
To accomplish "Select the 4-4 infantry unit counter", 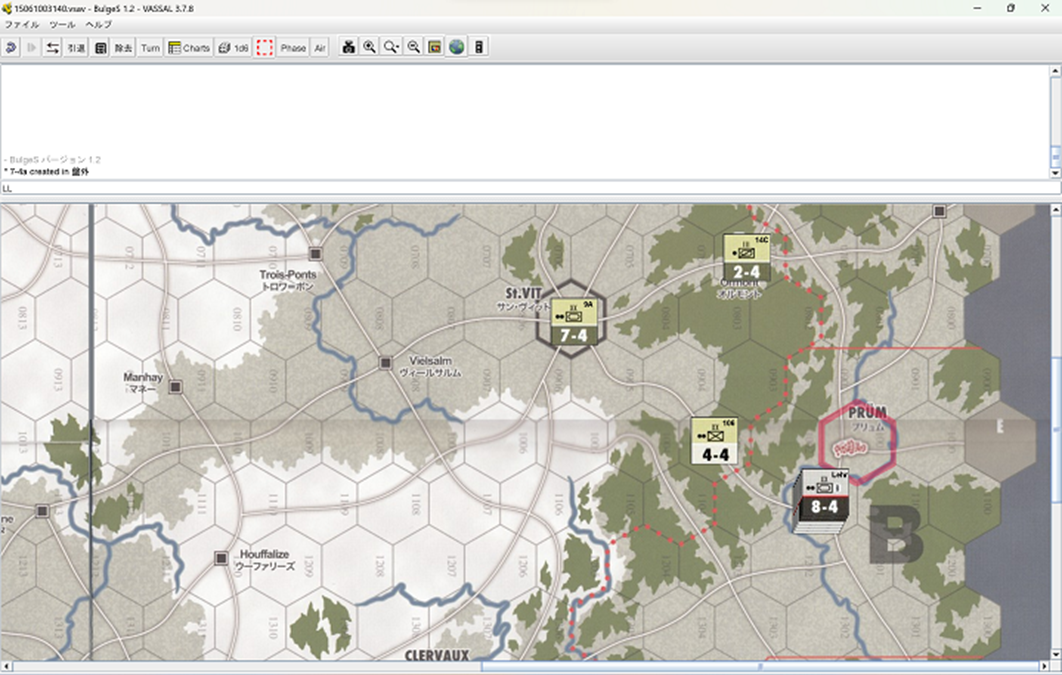I will tap(715, 441).
